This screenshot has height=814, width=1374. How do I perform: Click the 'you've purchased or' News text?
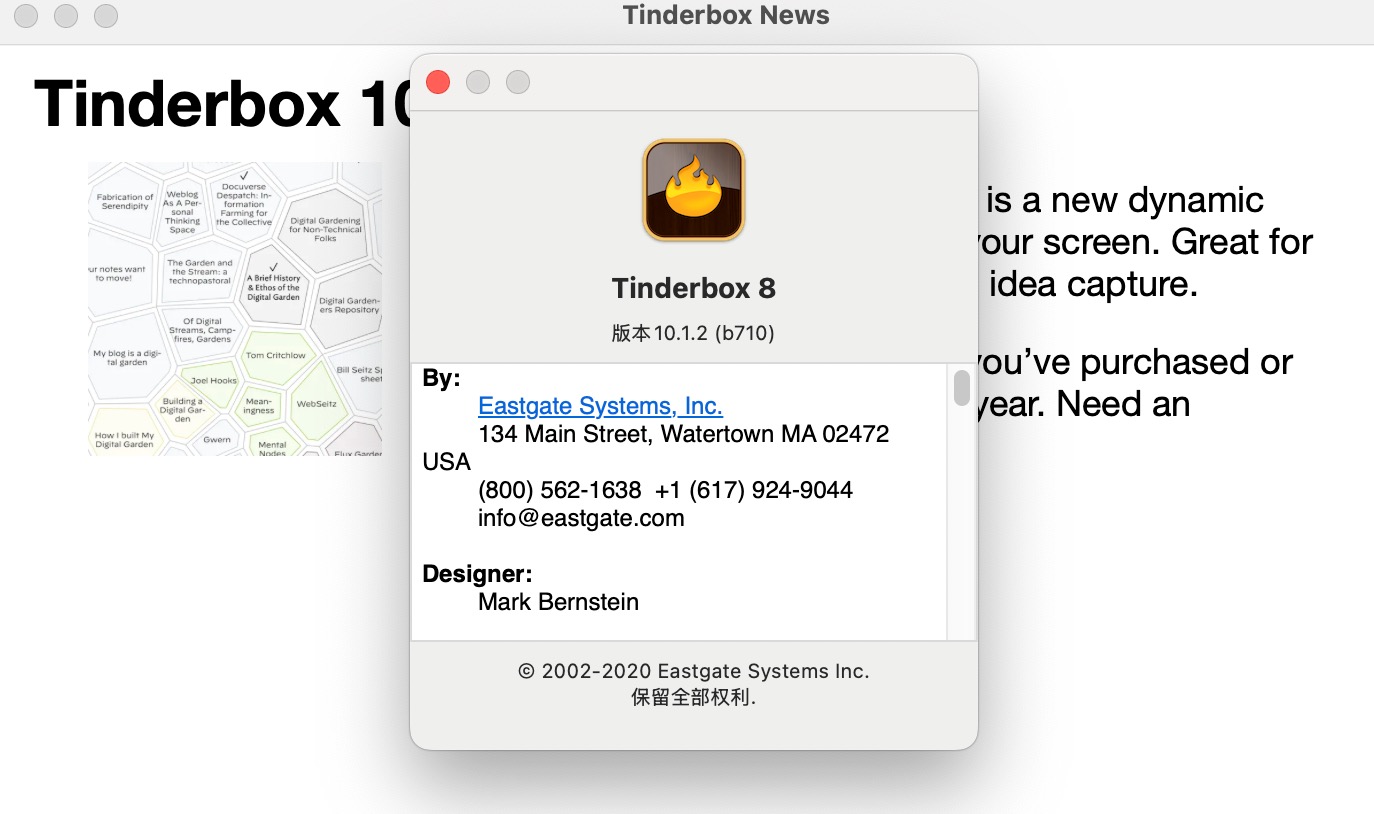point(1135,362)
